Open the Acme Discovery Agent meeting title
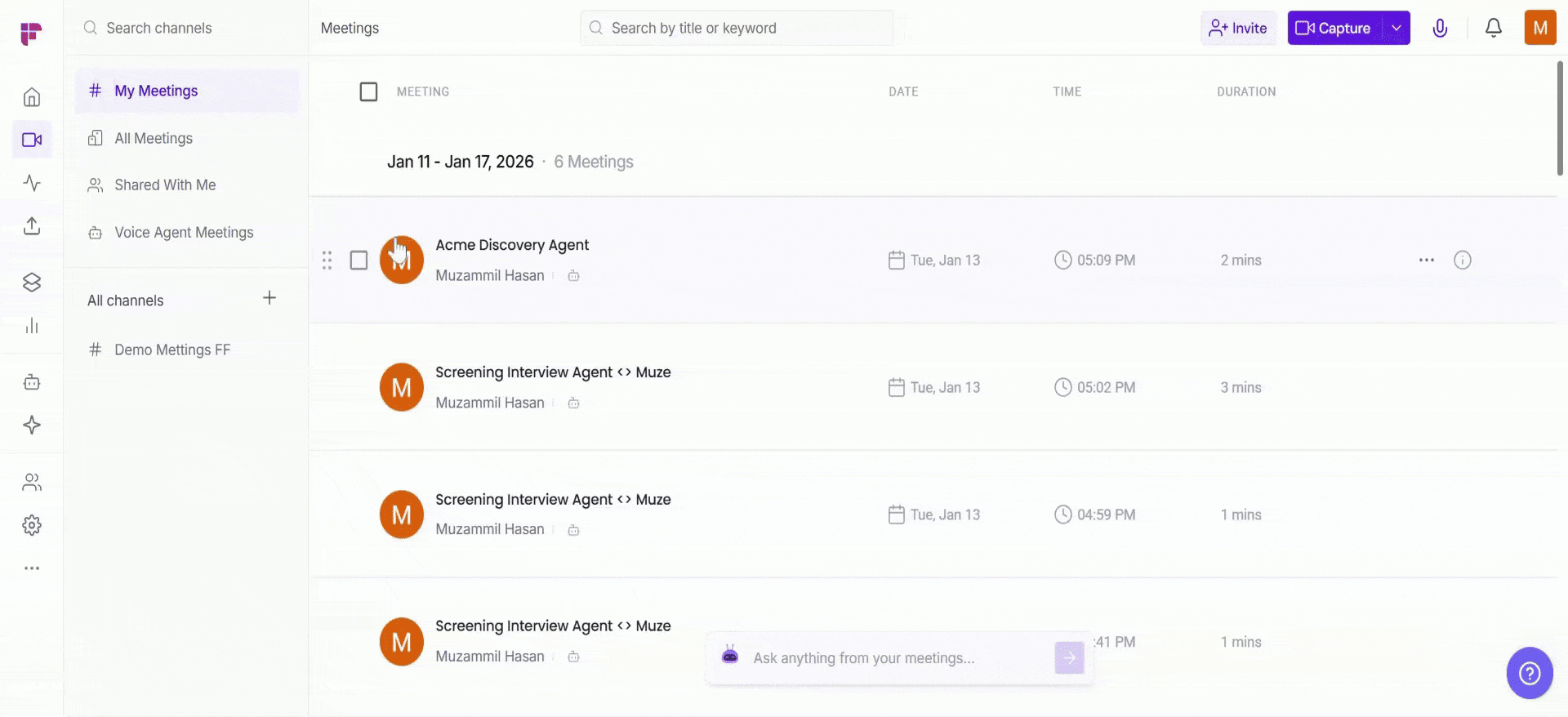The height and width of the screenshot is (717, 1568). 512,245
